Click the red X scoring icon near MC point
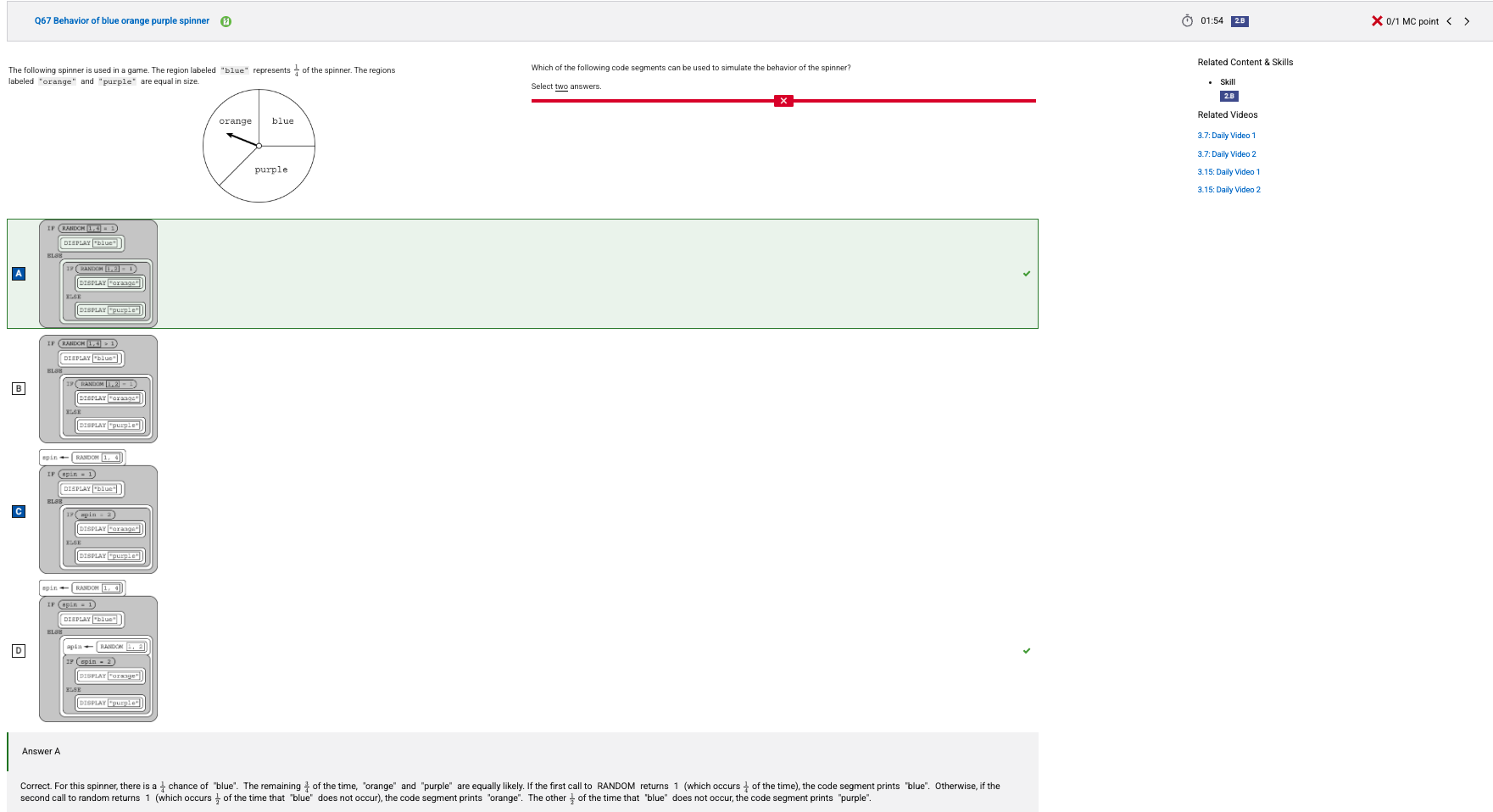Viewport: 1493px width, 812px height. tap(1378, 21)
